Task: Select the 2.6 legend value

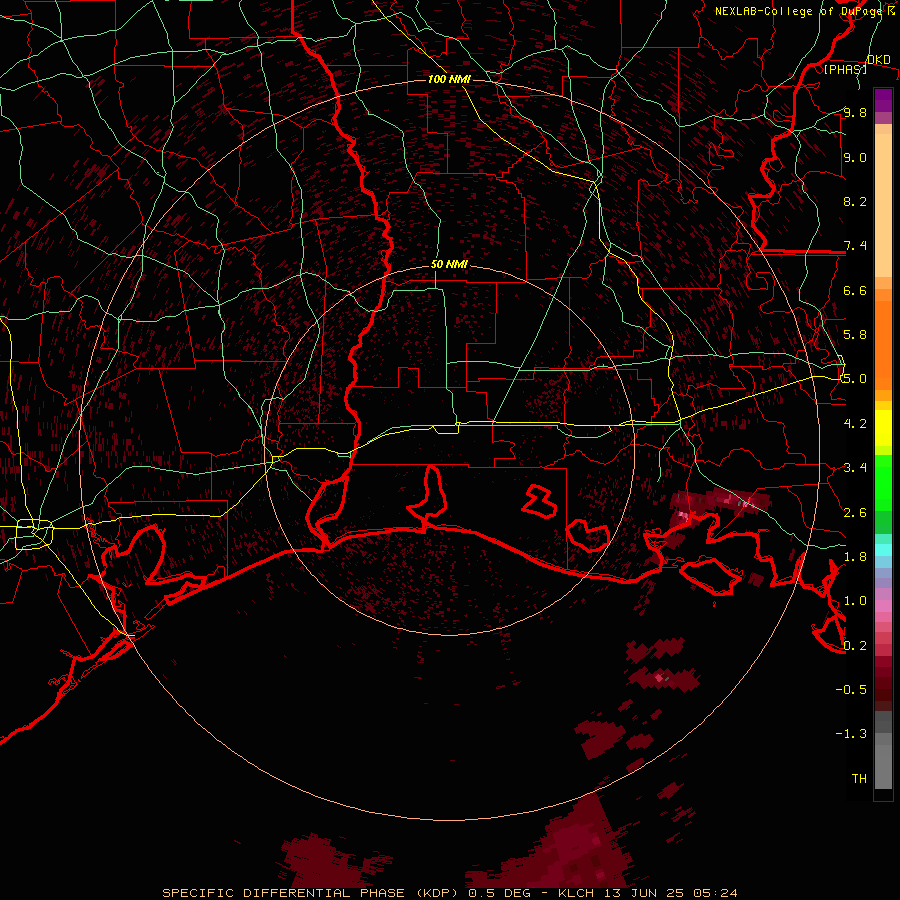Action: [855, 513]
